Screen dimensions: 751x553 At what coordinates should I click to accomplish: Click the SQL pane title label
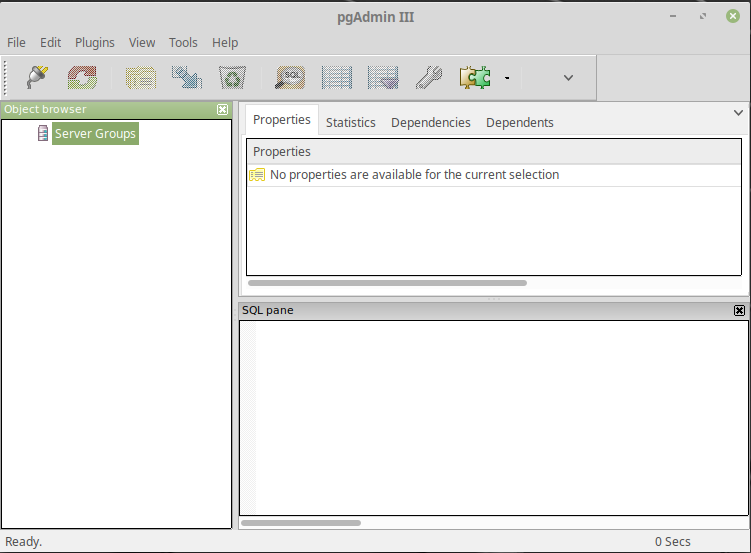tap(267, 310)
